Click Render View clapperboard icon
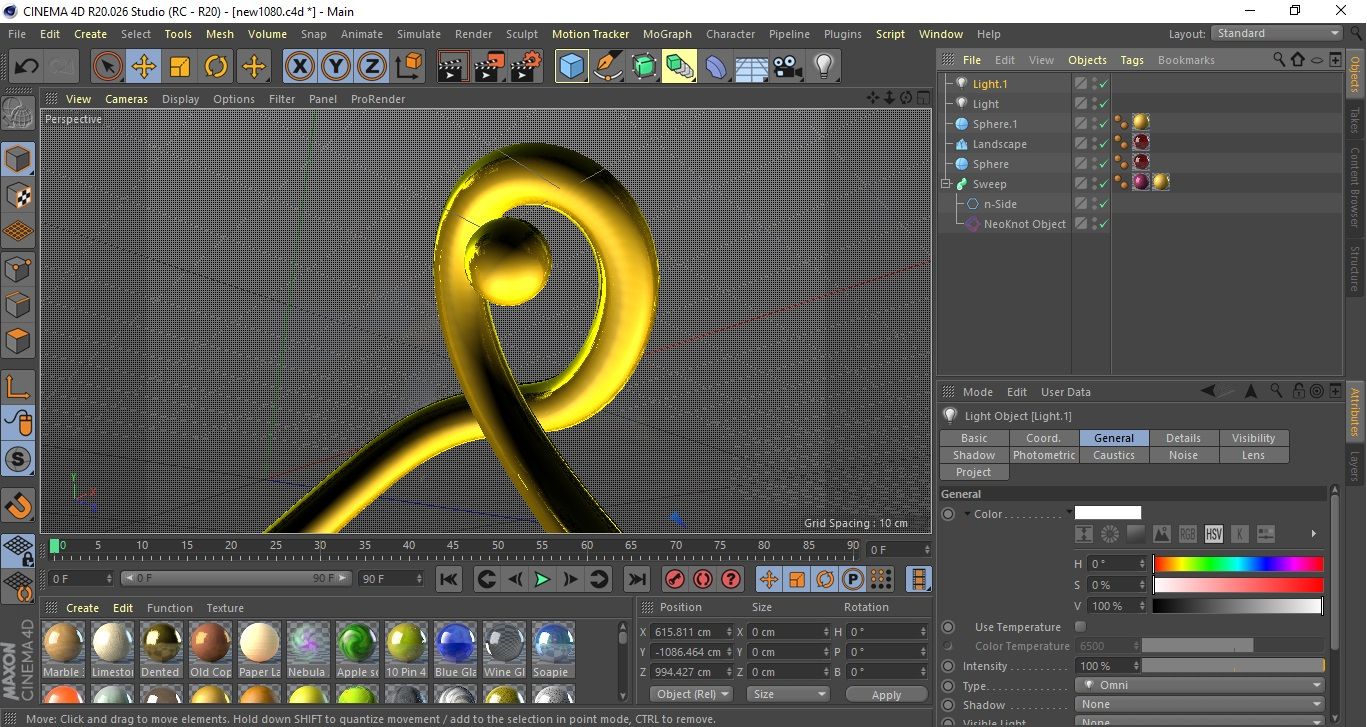The height and width of the screenshot is (727, 1367). (x=454, y=67)
